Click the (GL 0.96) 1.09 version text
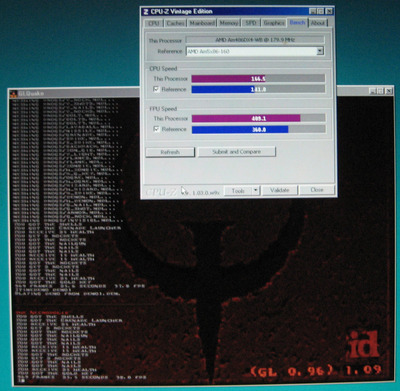Image resolution: width=400 pixels, height=391 pixels. (x=316, y=371)
